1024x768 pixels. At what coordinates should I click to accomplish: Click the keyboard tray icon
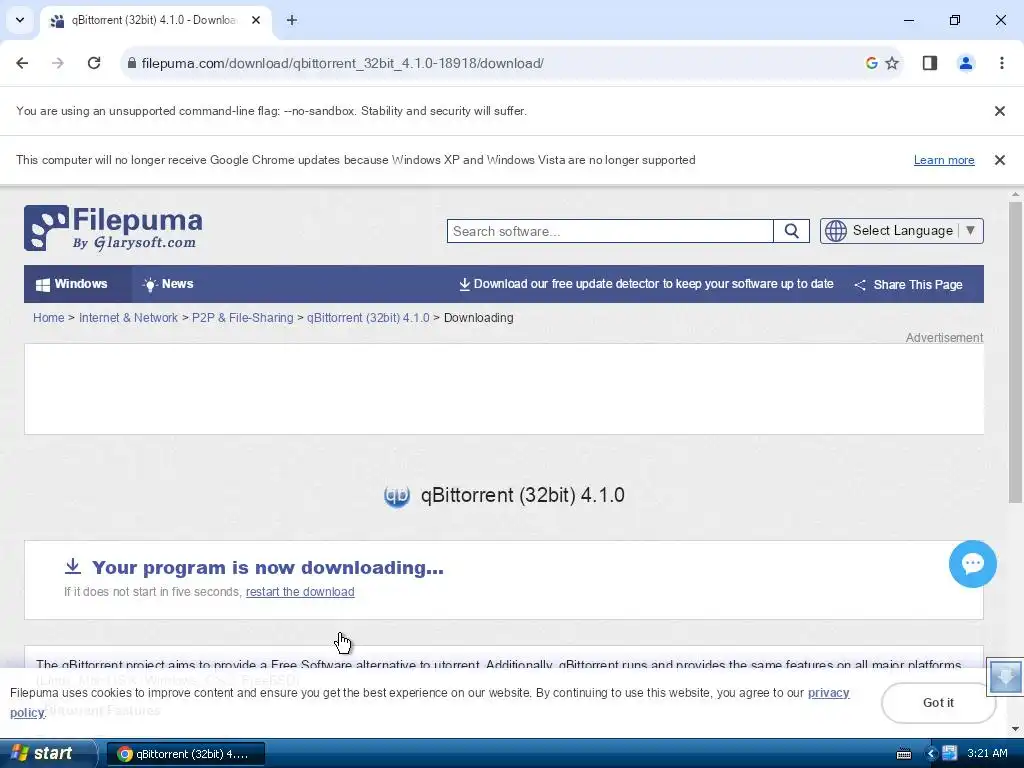pos(904,754)
